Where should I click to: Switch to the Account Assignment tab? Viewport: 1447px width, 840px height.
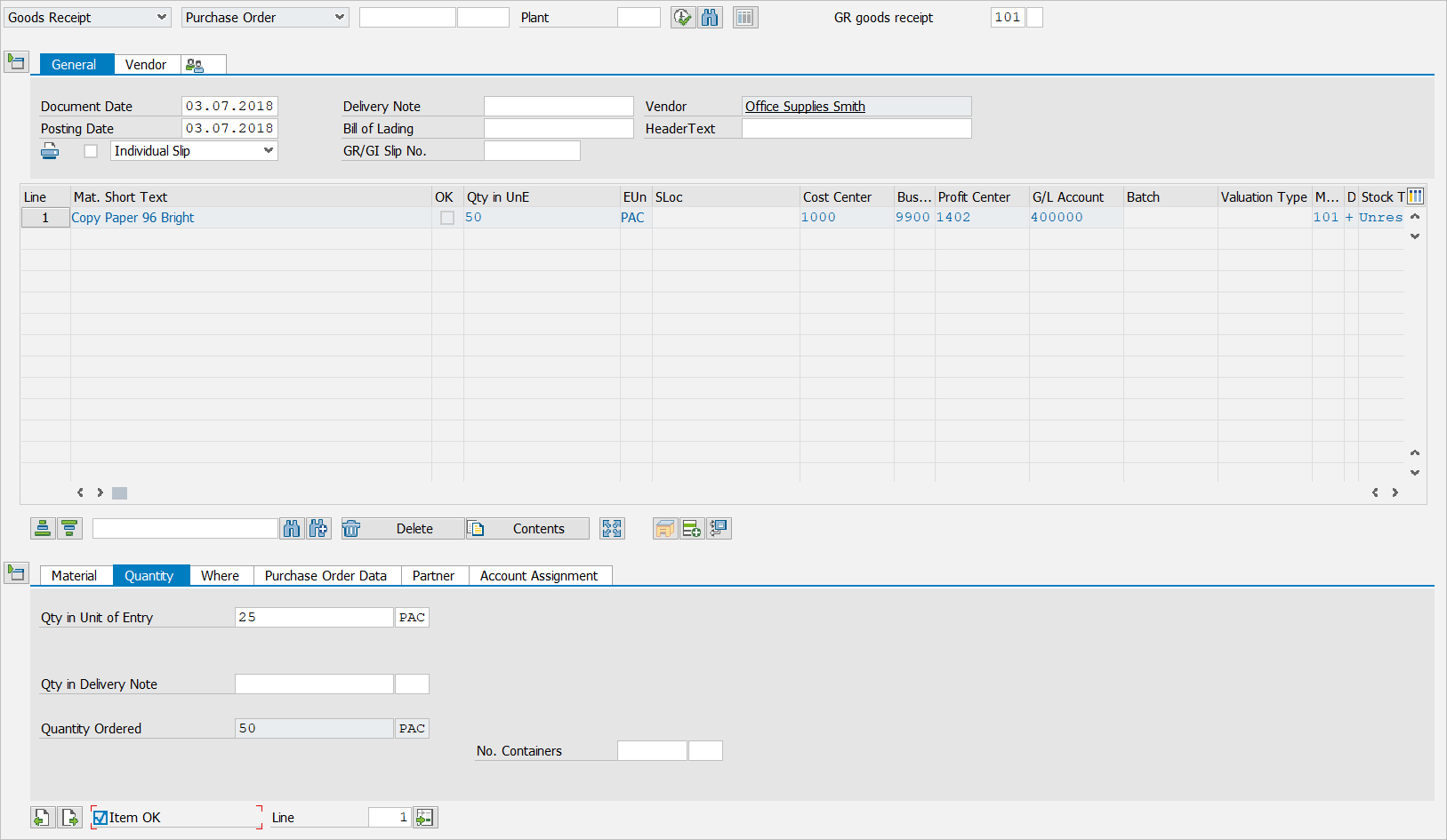coord(538,576)
